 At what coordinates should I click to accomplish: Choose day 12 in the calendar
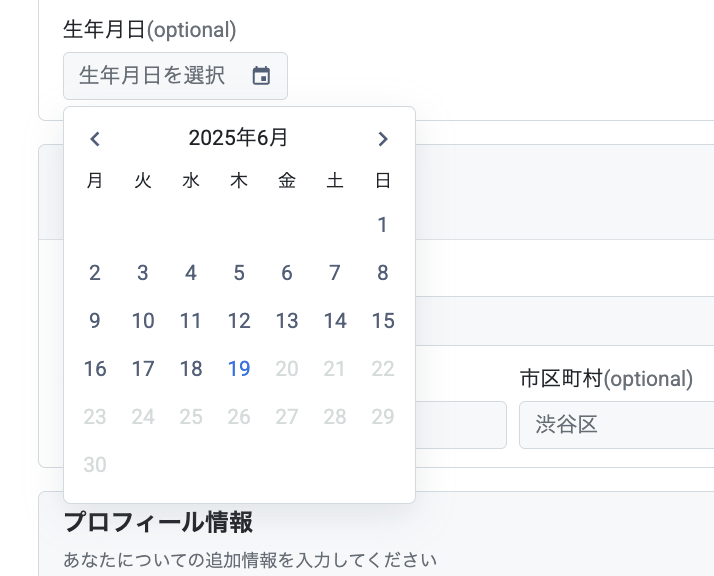(239, 321)
